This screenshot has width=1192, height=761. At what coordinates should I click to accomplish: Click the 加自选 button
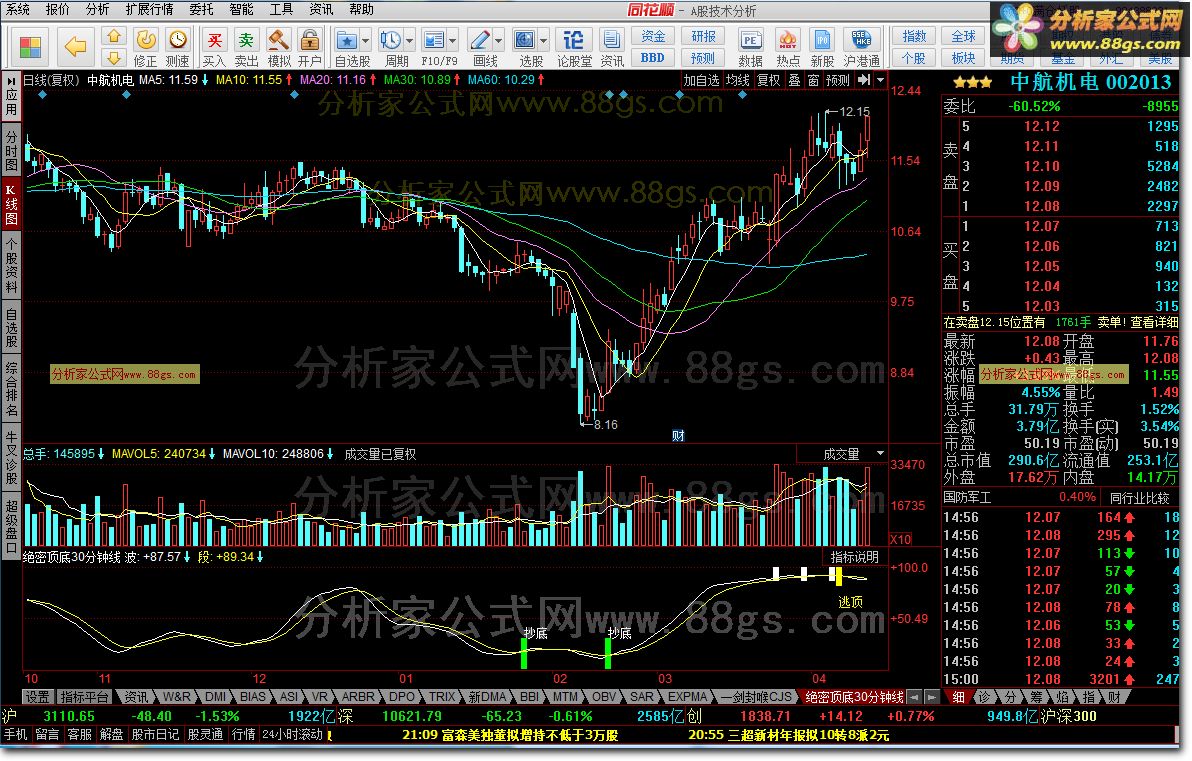click(700, 80)
